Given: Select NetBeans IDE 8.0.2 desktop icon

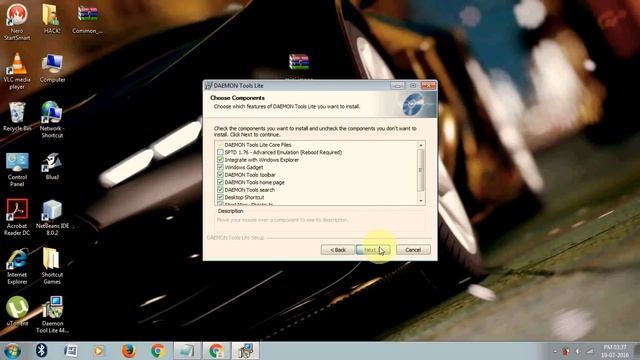Looking at the screenshot, I should 52,217.
